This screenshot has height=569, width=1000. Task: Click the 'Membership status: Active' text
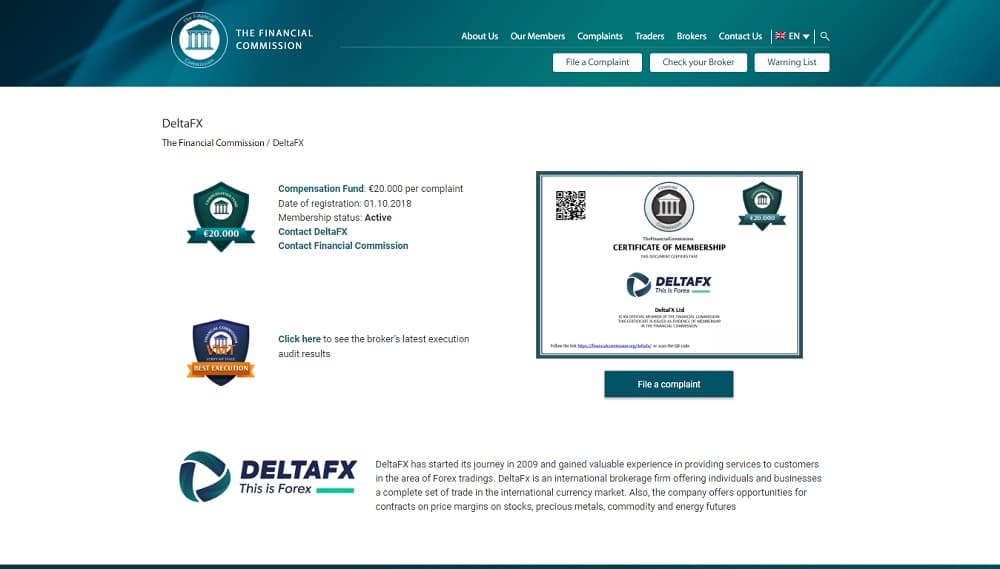[335, 218]
